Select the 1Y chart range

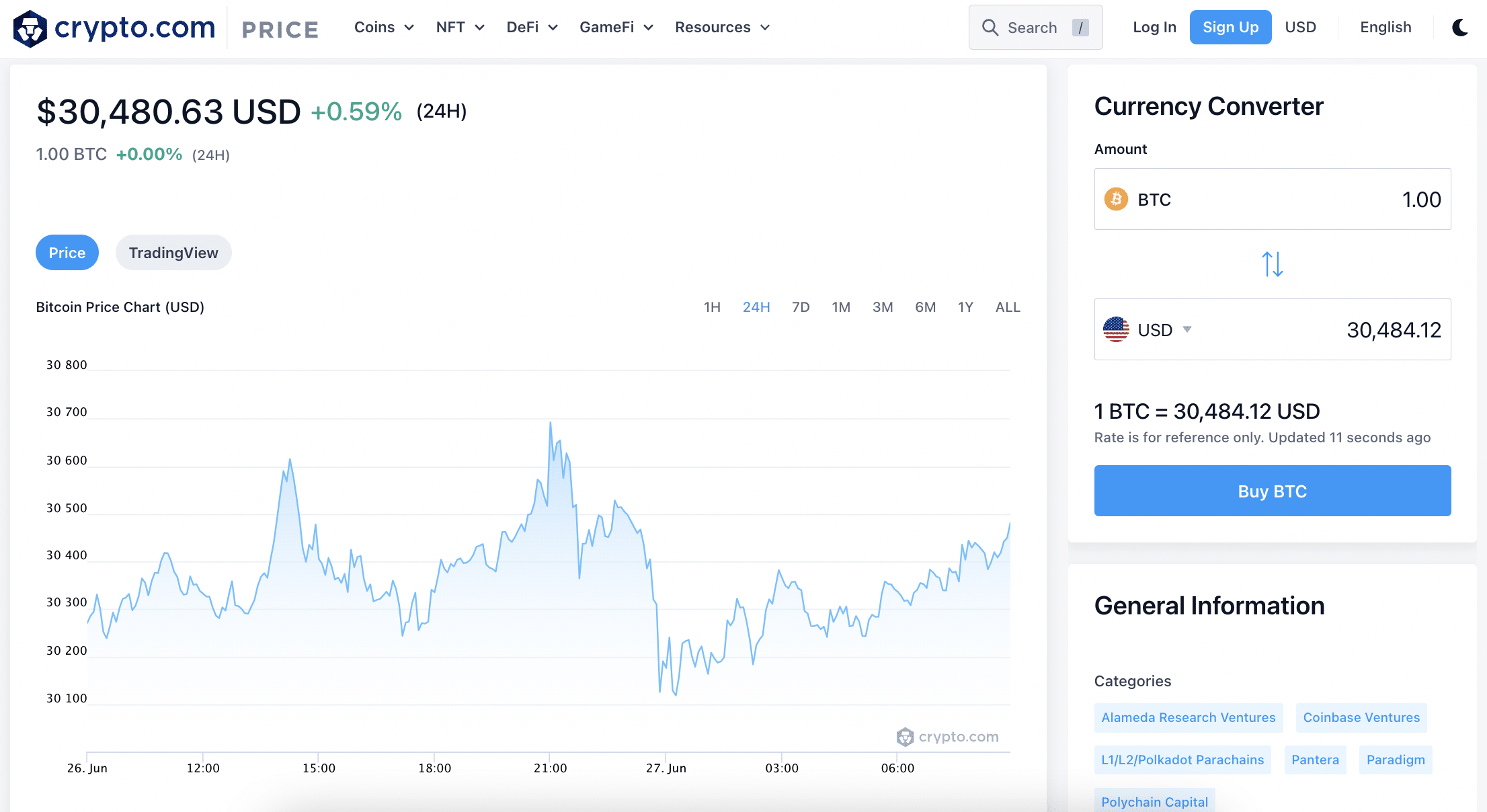(965, 307)
